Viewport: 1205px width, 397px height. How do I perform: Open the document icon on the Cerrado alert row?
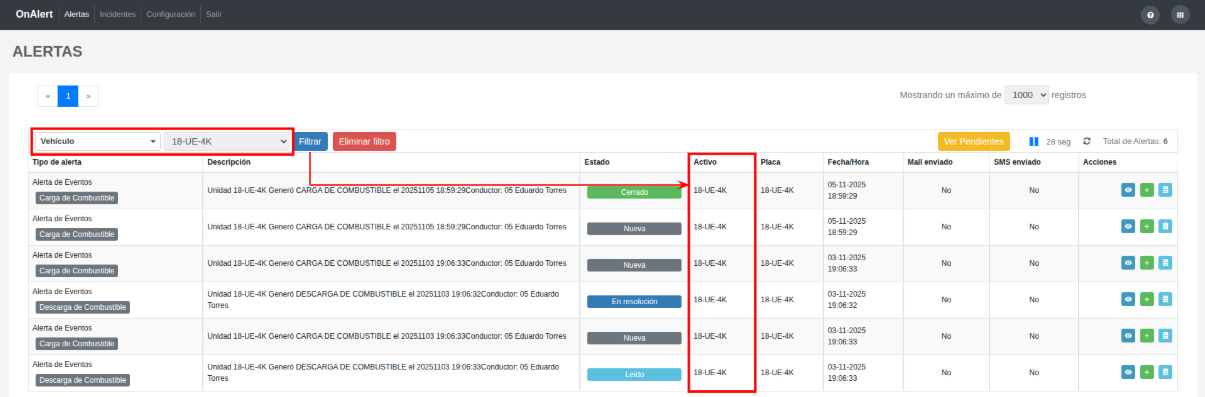click(1165, 190)
